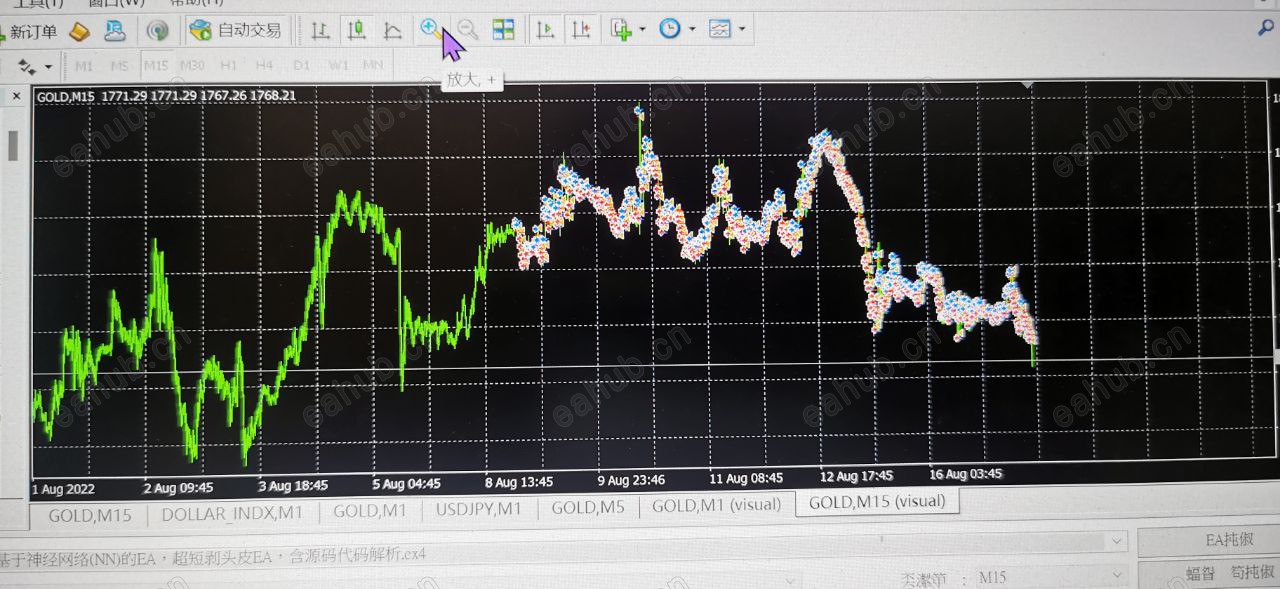1280x589 pixels.
Task: Select the M15 timeframe button
Action: pyautogui.click(x=156, y=66)
